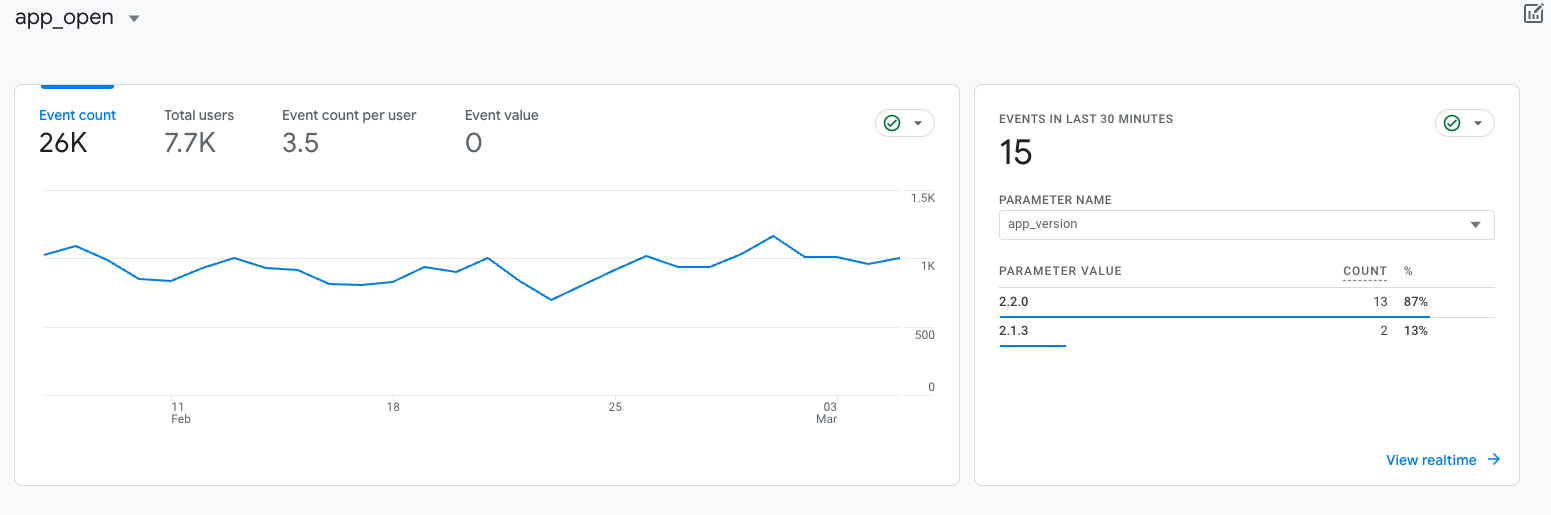
Task: Click the 26K event count value
Action: click(63, 143)
